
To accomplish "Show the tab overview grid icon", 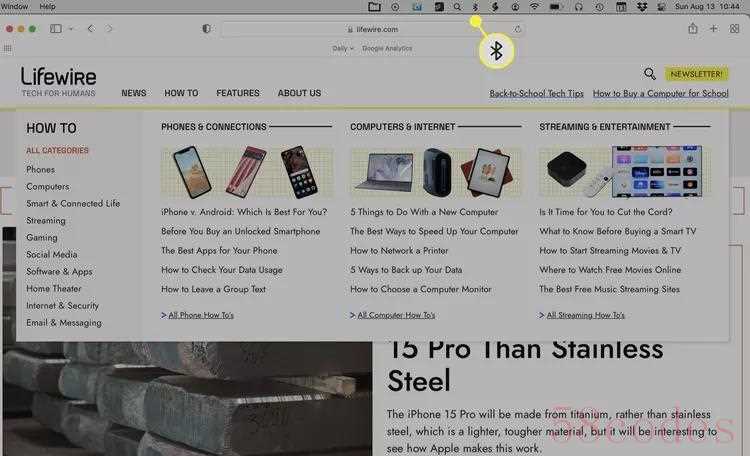I will pos(735,29).
